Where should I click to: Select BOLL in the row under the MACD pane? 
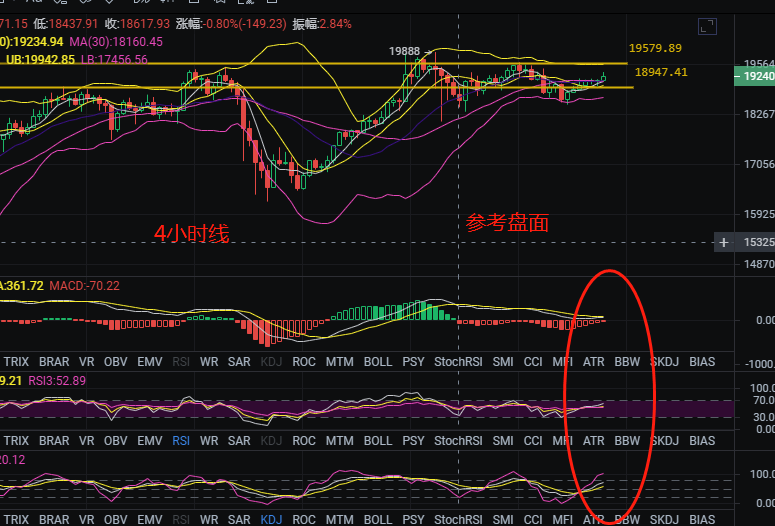(x=378, y=362)
